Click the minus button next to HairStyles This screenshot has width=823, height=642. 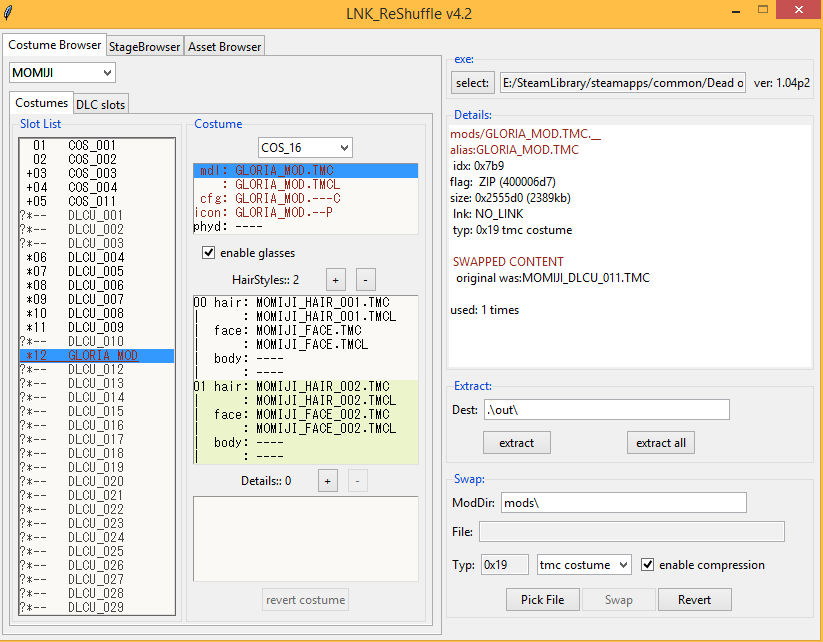coord(366,279)
